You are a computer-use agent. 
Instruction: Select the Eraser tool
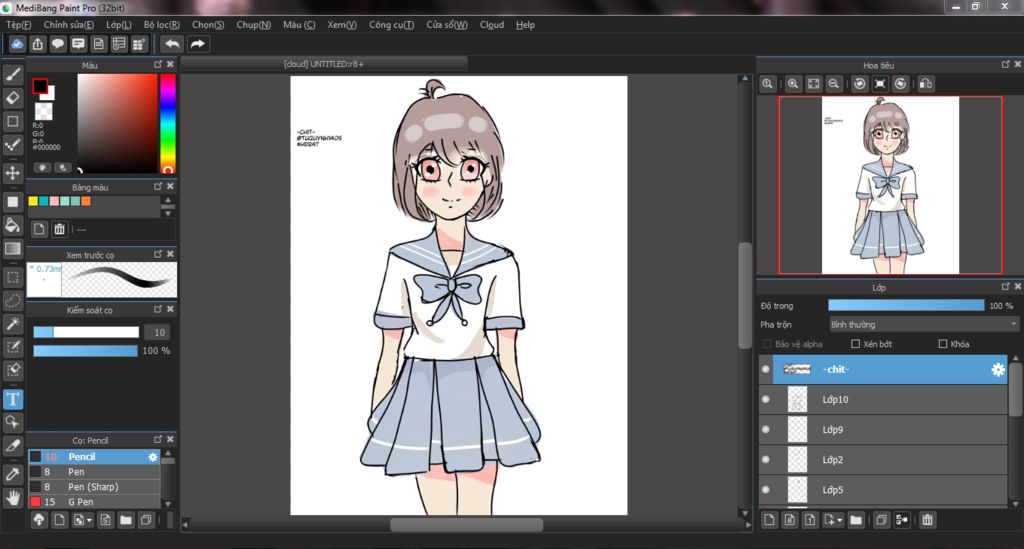point(13,98)
